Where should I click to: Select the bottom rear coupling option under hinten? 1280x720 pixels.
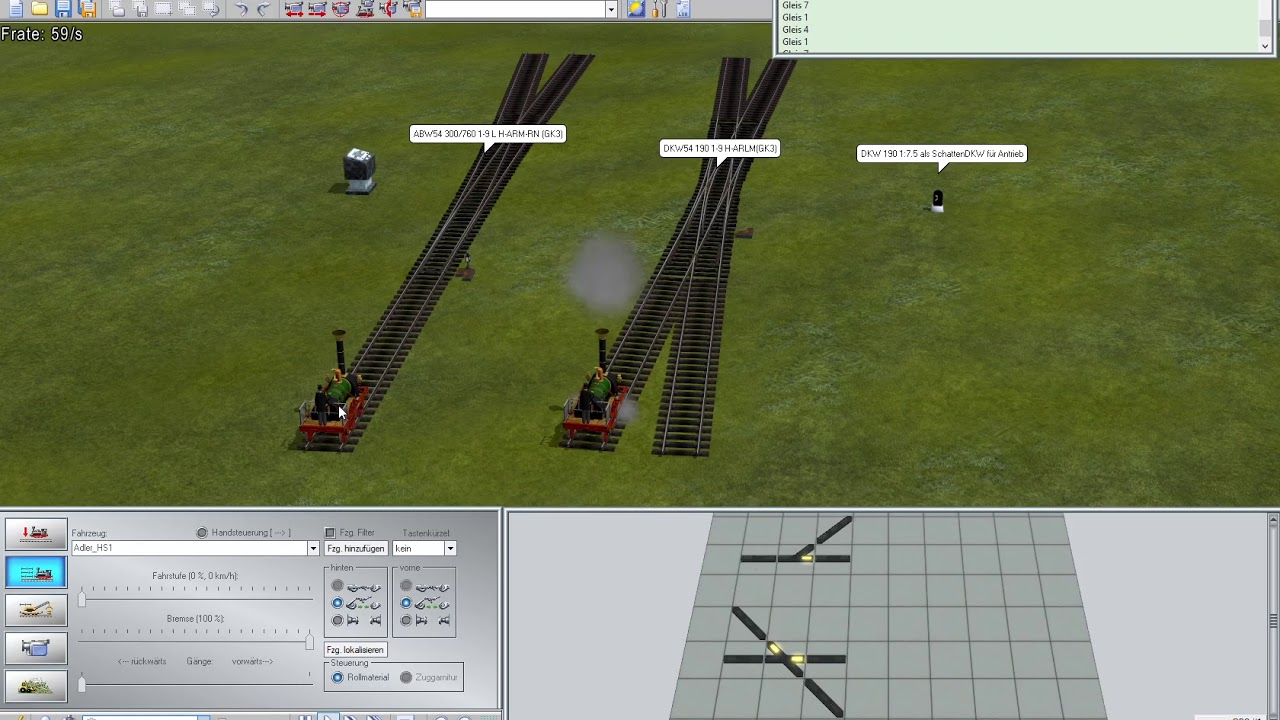click(338, 620)
